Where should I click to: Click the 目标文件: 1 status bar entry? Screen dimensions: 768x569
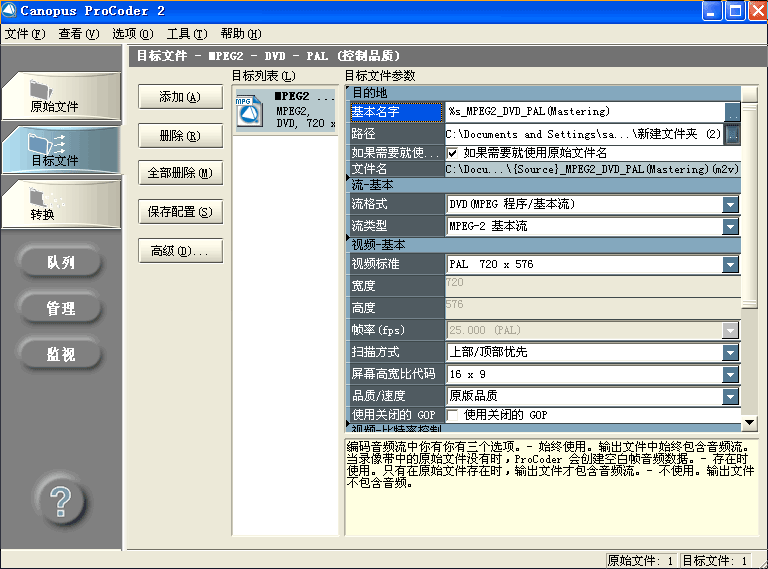(x=715, y=561)
